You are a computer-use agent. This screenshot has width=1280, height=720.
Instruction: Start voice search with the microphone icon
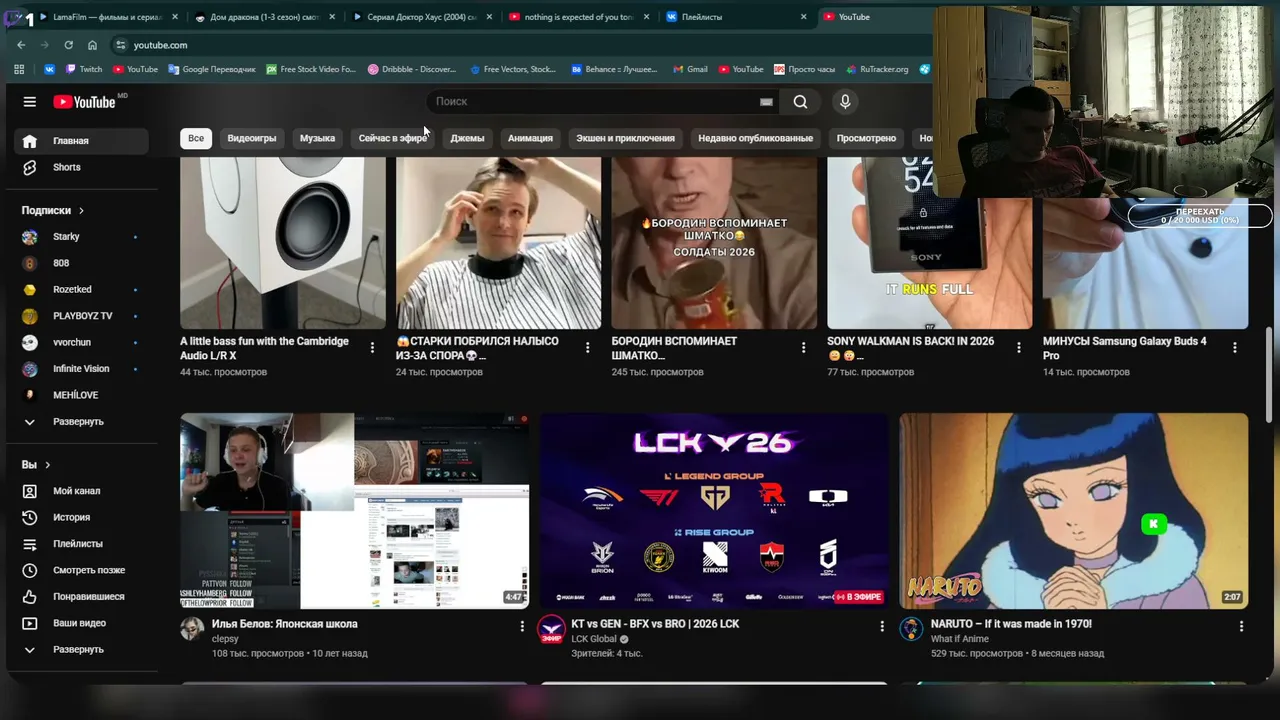pos(845,101)
